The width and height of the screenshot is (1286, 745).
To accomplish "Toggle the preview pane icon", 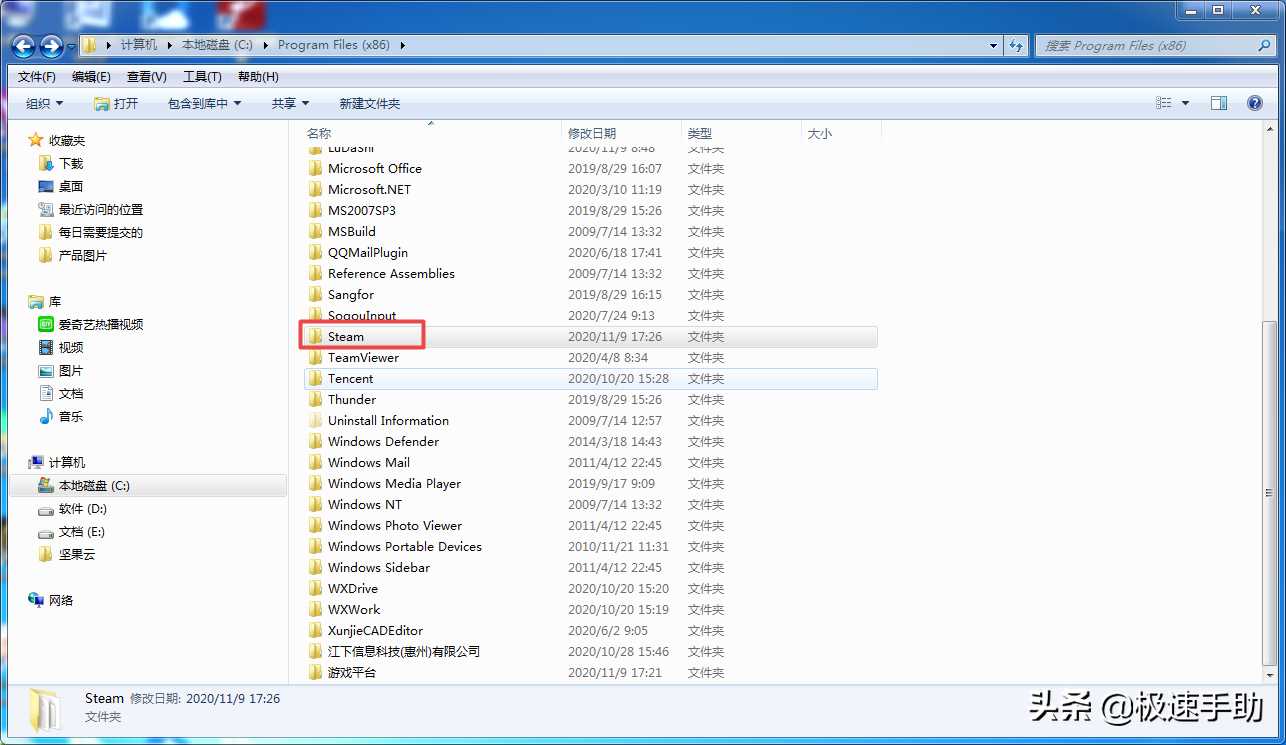I will point(1218,103).
